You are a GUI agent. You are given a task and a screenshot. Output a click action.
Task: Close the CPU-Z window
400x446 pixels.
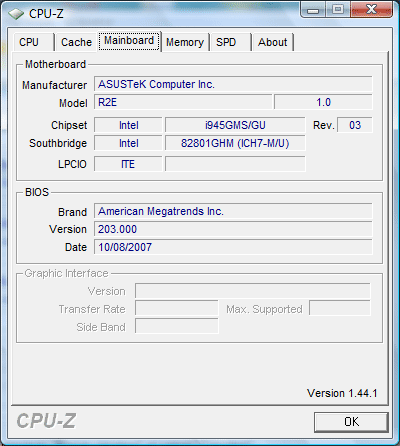pyautogui.click(x=371, y=10)
